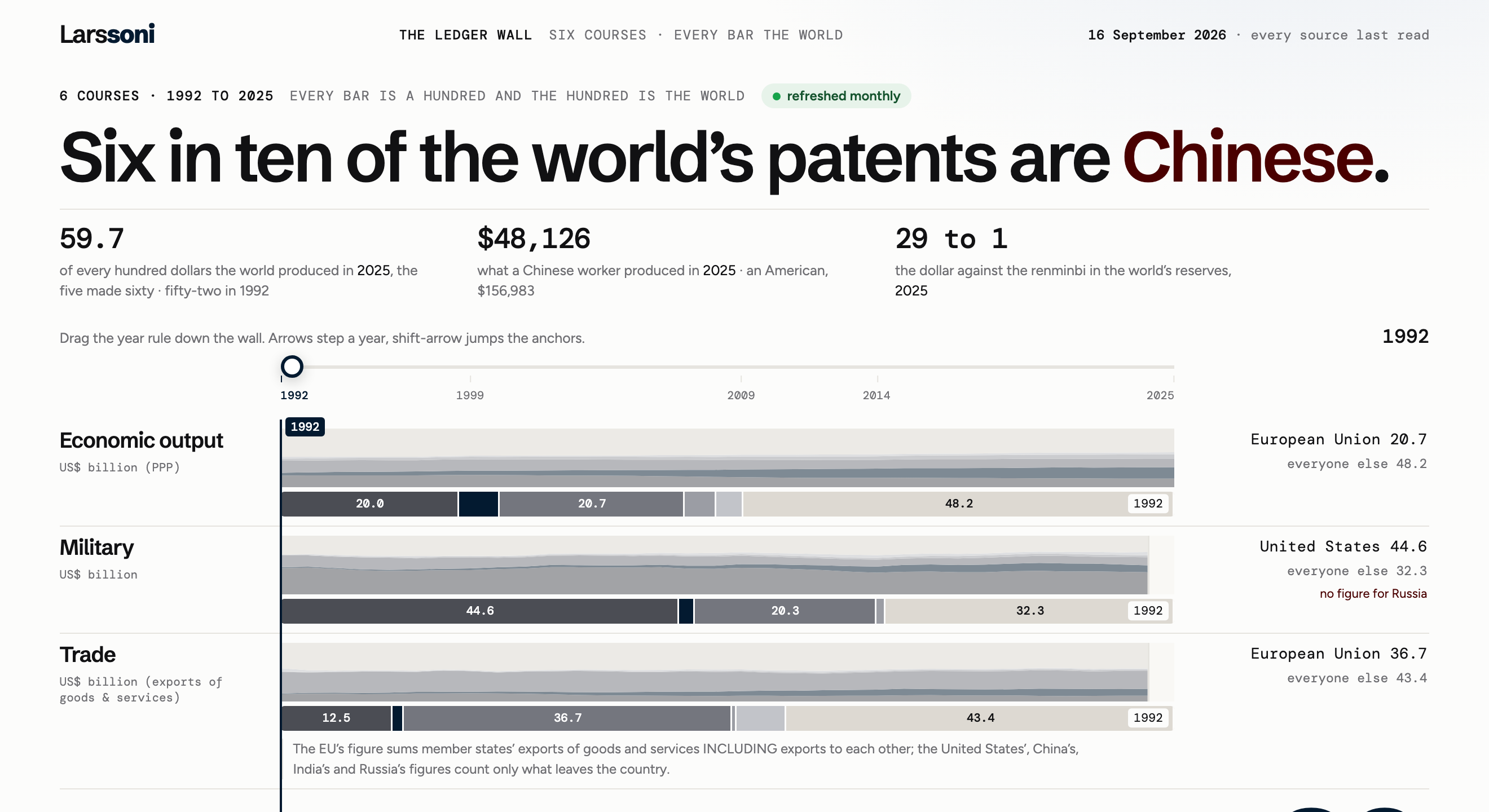The width and height of the screenshot is (1489, 812).
Task: Click '16 September 2026' date text
Action: coord(1157,36)
